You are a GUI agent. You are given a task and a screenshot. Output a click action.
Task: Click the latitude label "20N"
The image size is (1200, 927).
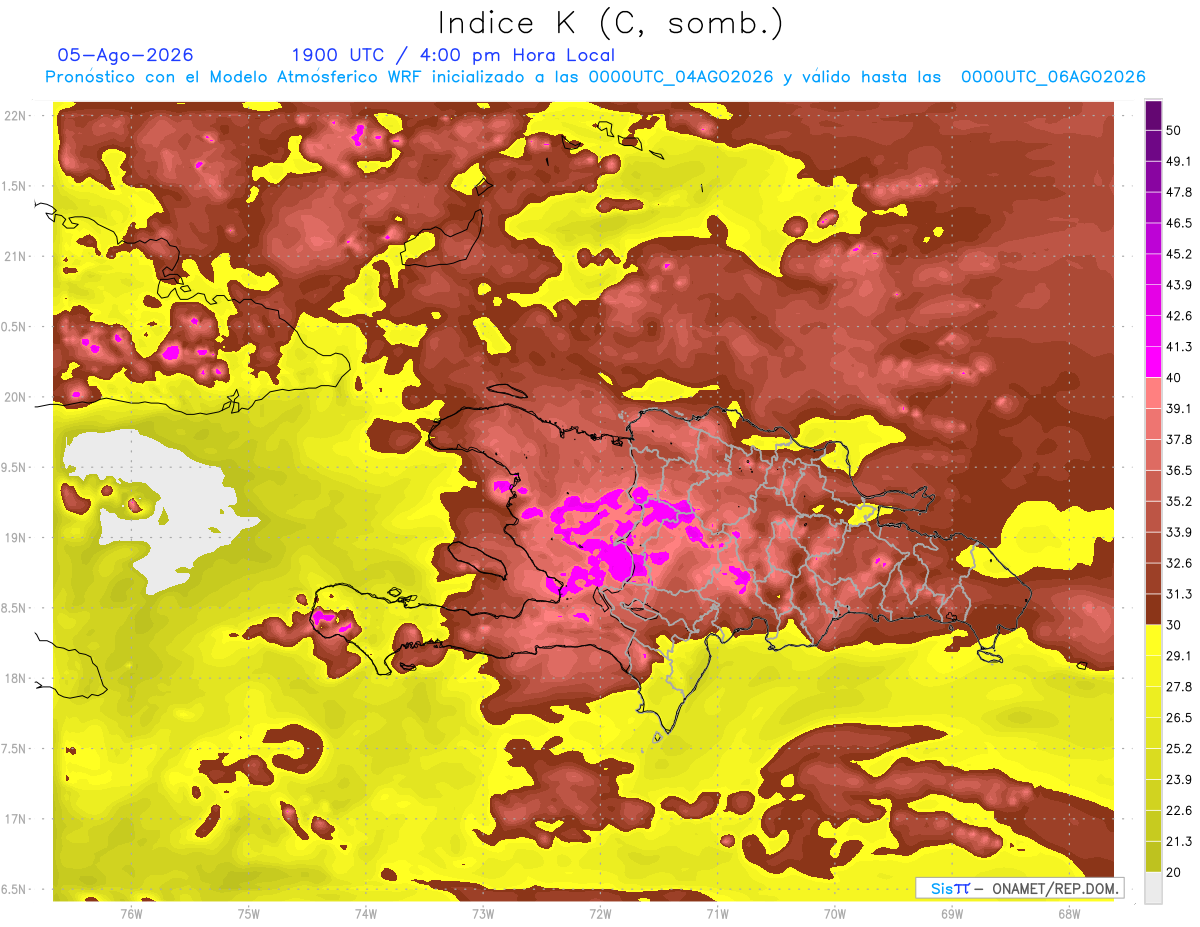tap(15, 398)
